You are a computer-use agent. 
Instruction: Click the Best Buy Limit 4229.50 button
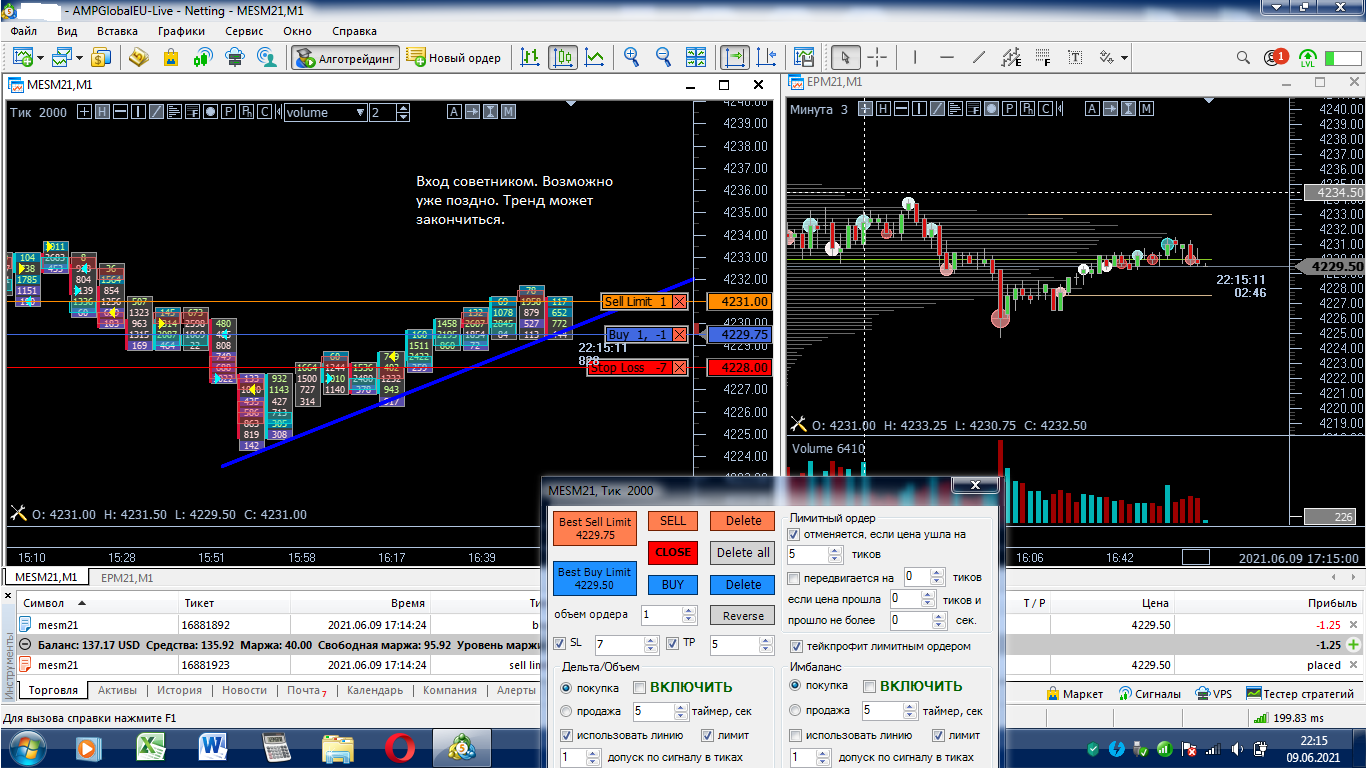click(595, 578)
